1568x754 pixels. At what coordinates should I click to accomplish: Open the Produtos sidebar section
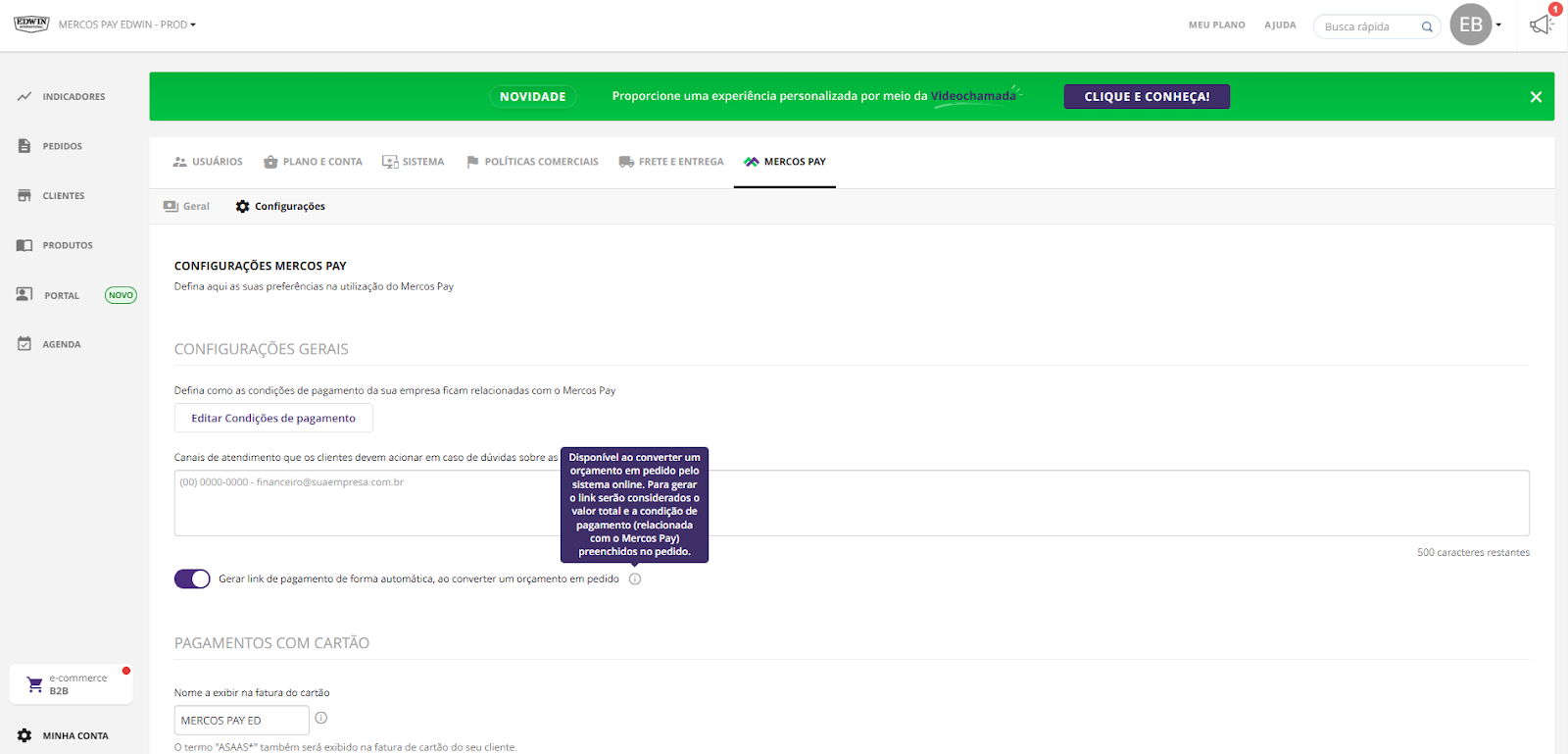click(67, 245)
